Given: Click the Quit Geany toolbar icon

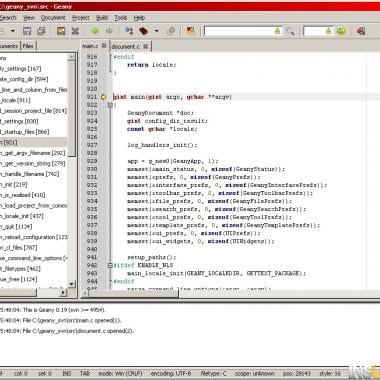Looking at the screenshot, I should (x=361, y=31).
